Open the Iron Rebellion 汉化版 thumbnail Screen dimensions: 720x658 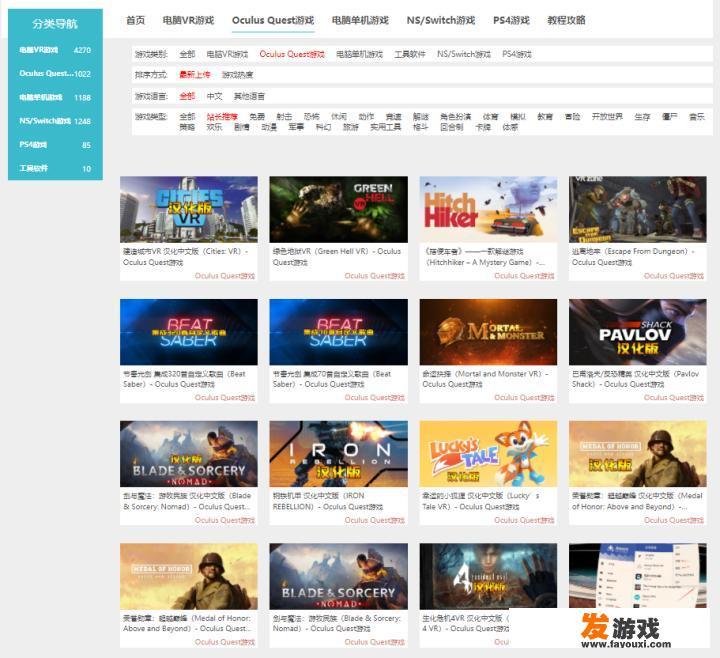[x=338, y=454]
